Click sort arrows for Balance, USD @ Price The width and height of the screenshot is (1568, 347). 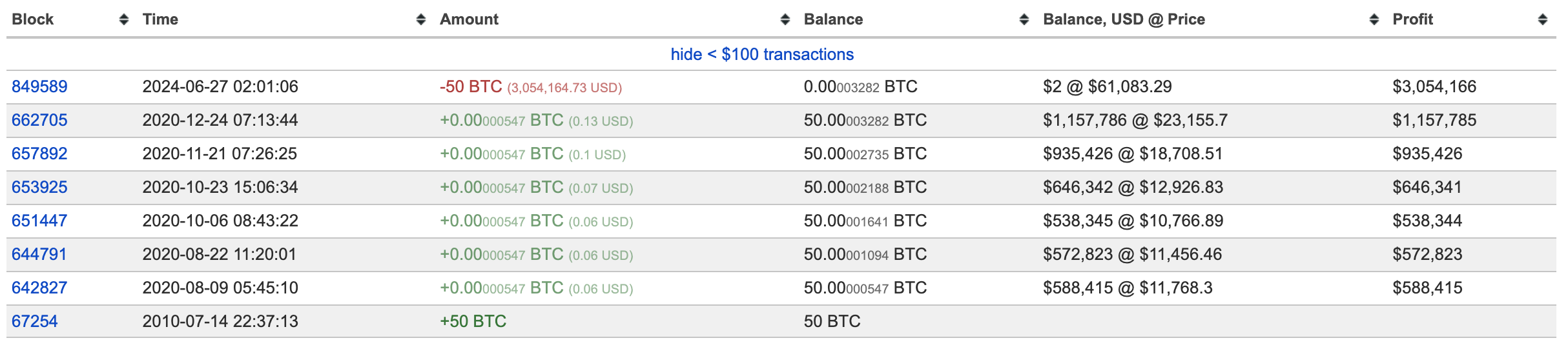[1374, 20]
